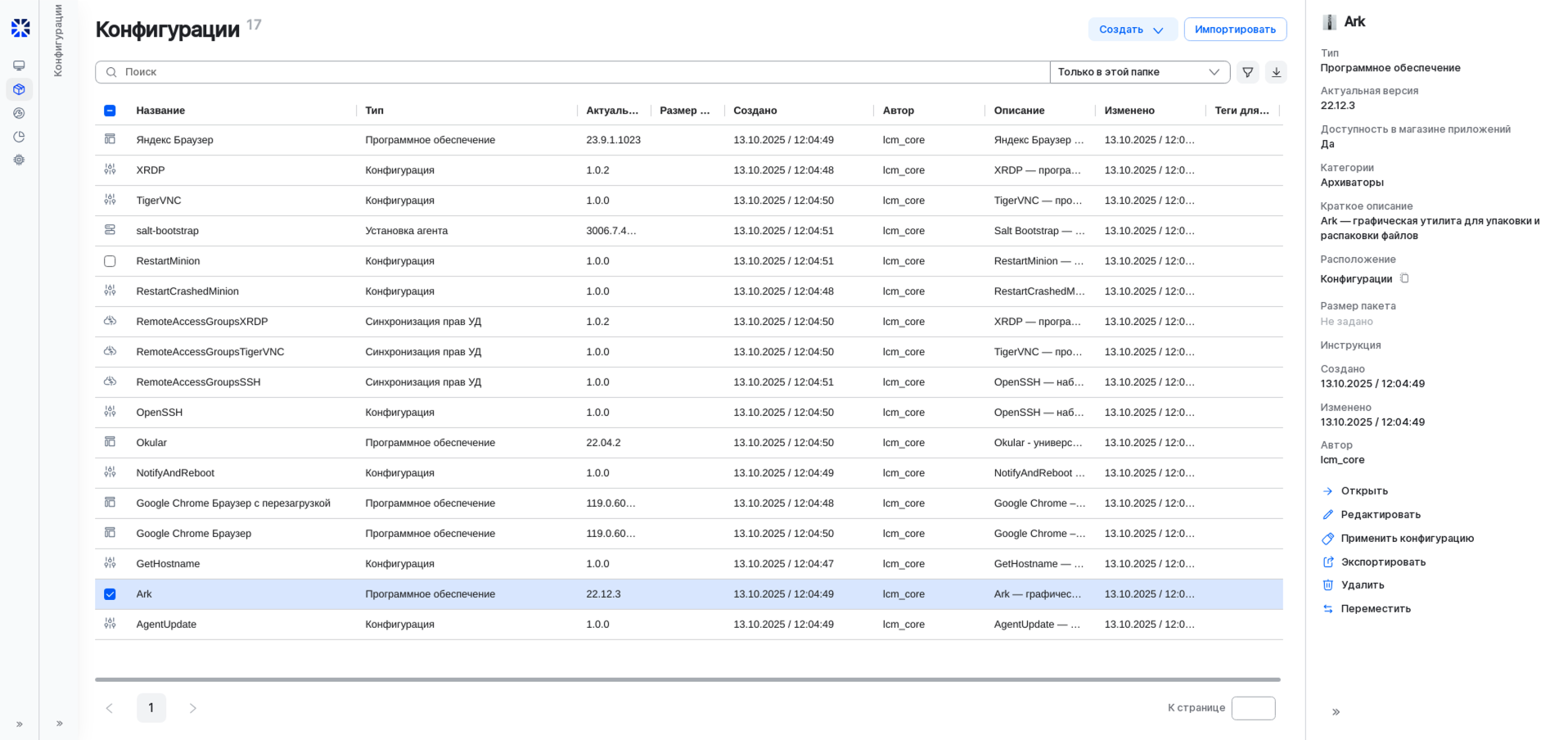This screenshot has width=1568, height=740.
Task: Uncheck the Ark row checkbox
Action: pyautogui.click(x=110, y=593)
